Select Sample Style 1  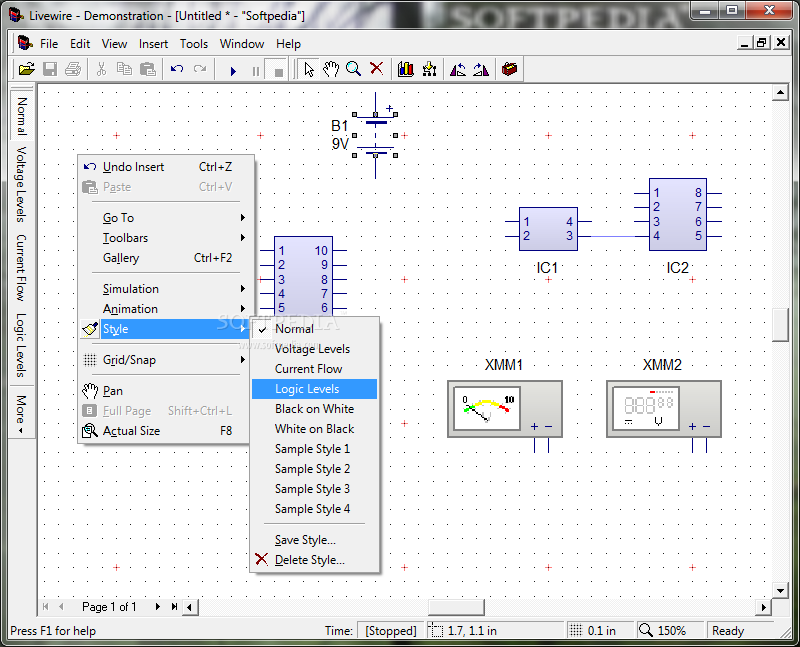tap(314, 449)
